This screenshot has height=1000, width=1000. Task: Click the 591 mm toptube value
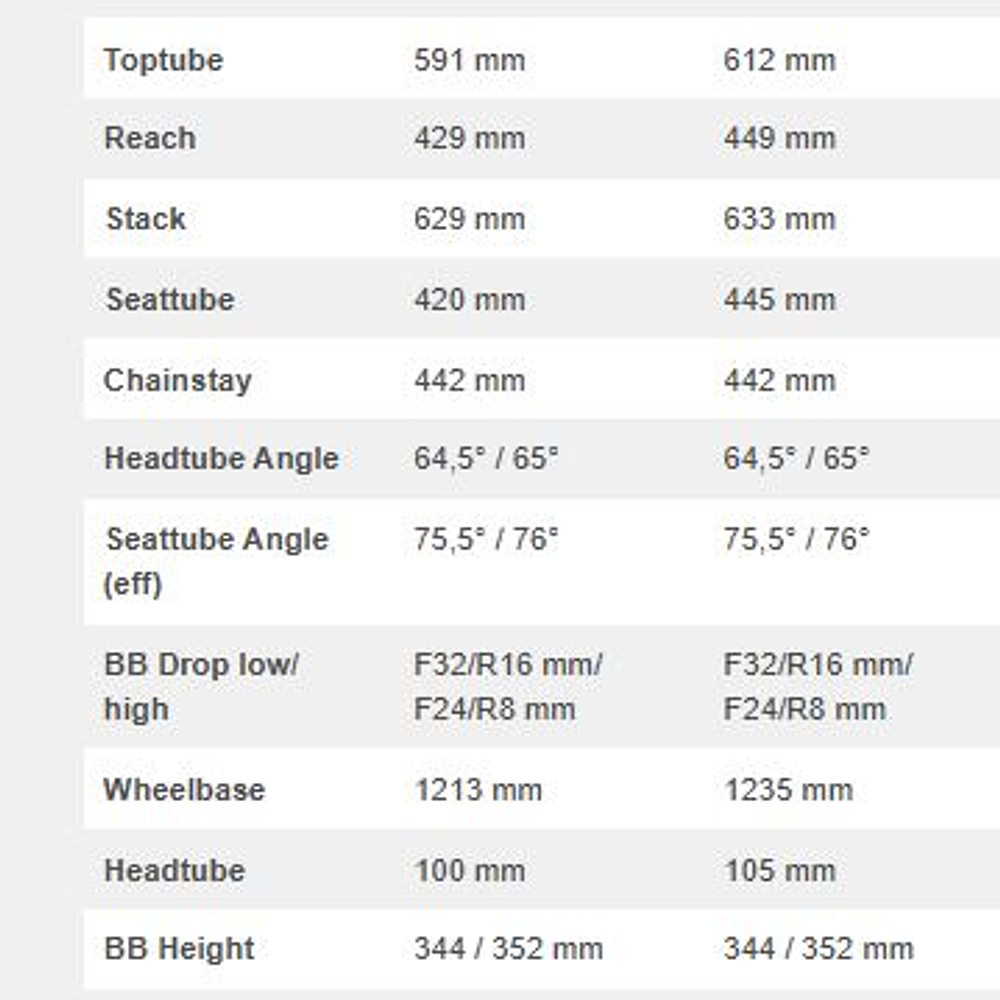click(469, 60)
